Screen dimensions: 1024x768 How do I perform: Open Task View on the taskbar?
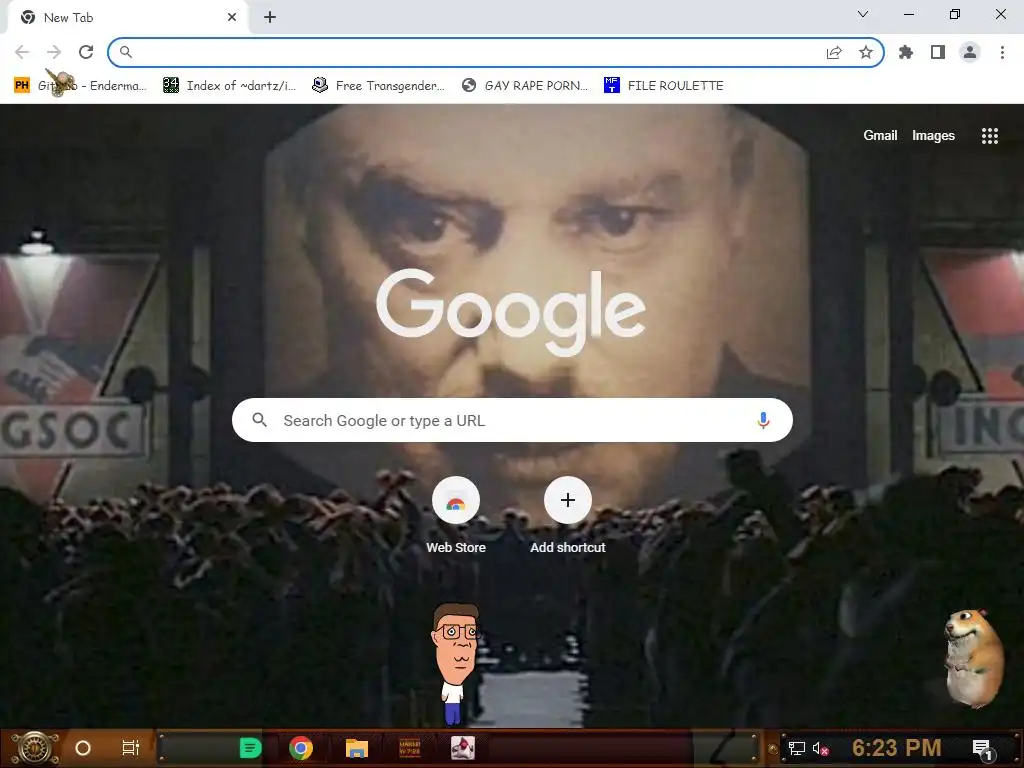[131, 748]
